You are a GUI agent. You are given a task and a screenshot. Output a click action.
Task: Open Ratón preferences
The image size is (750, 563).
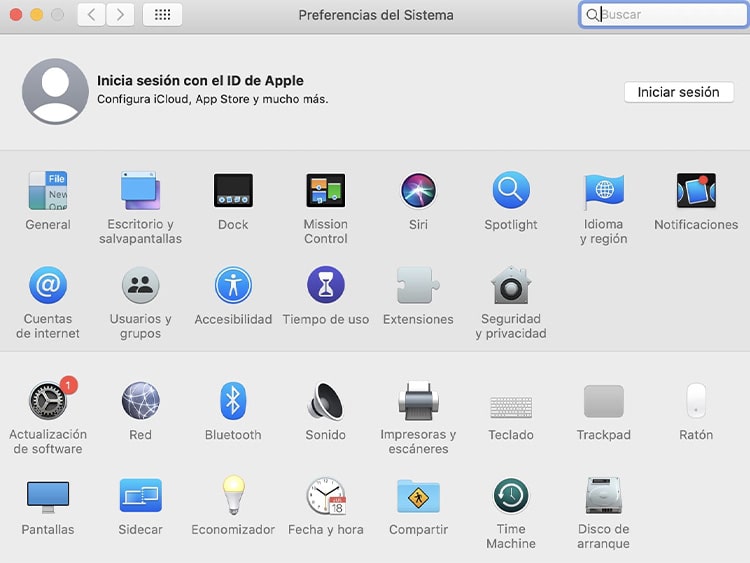(x=696, y=401)
